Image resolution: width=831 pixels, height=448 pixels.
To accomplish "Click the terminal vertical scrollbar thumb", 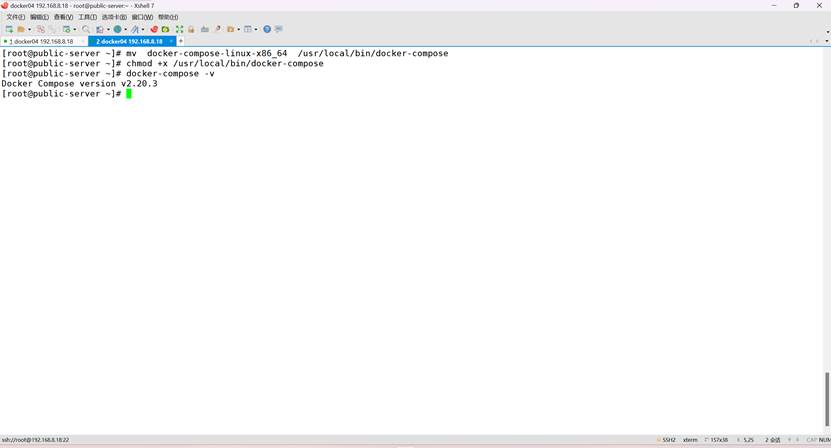I will click(x=827, y=399).
